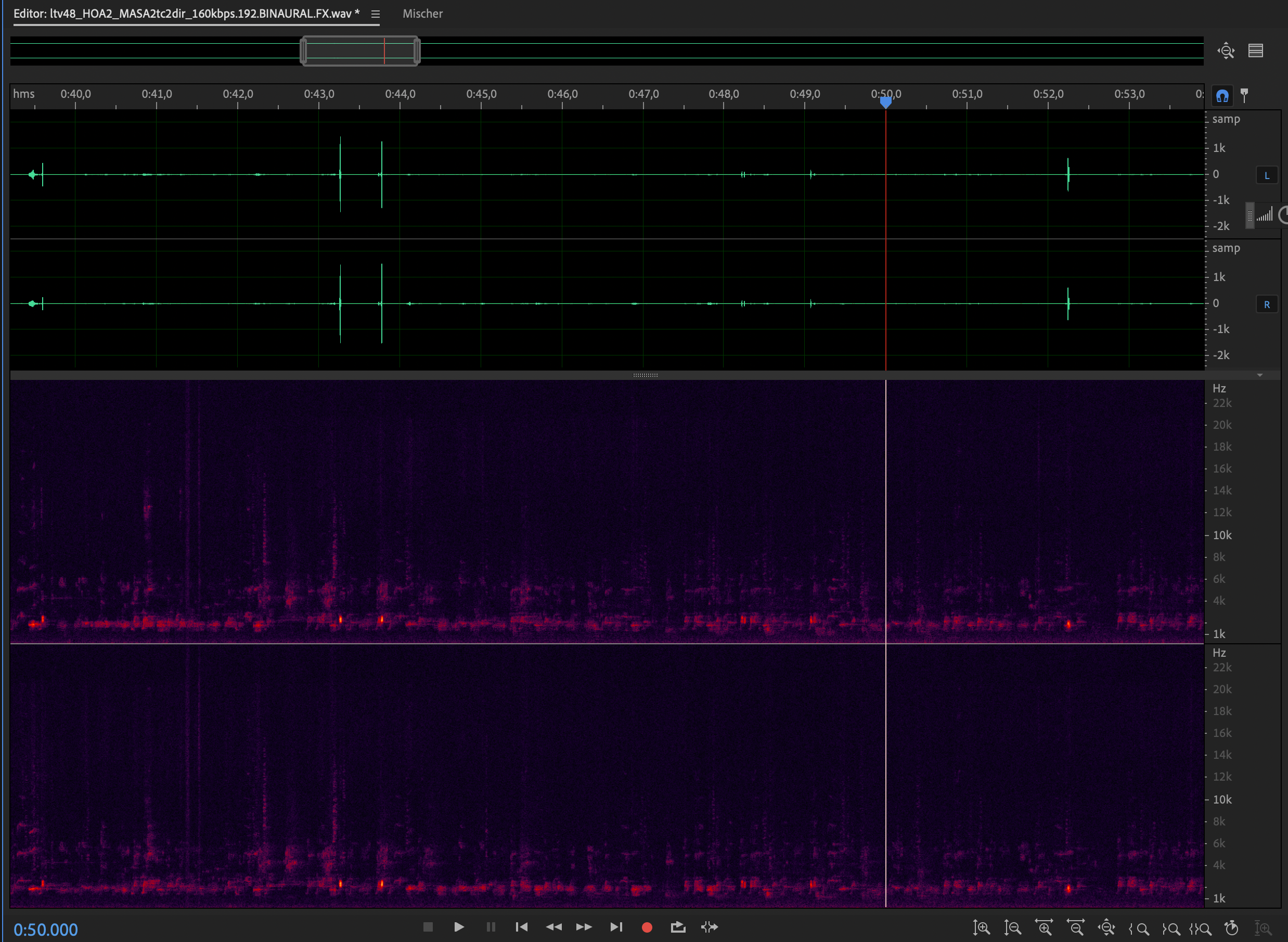Zoom to selection in-point icon
Screen dimensions: 1288x942
(1139, 928)
